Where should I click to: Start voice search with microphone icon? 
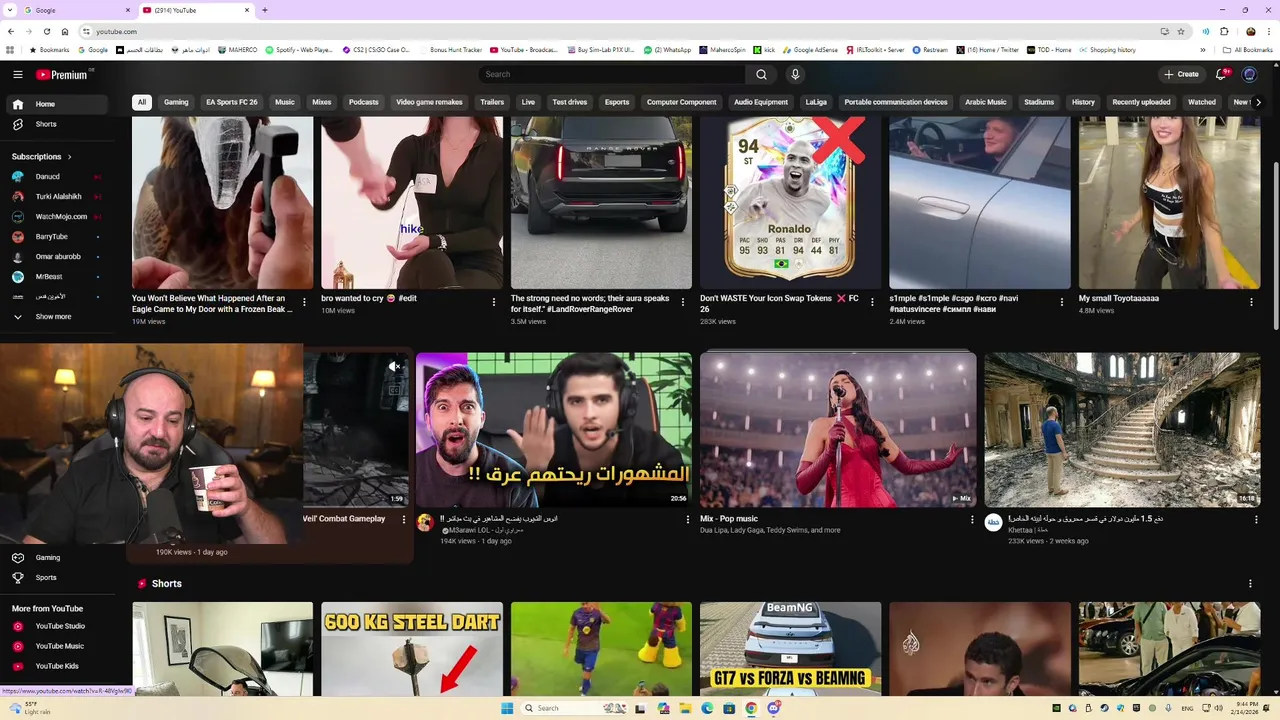click(x=795, y=74)
